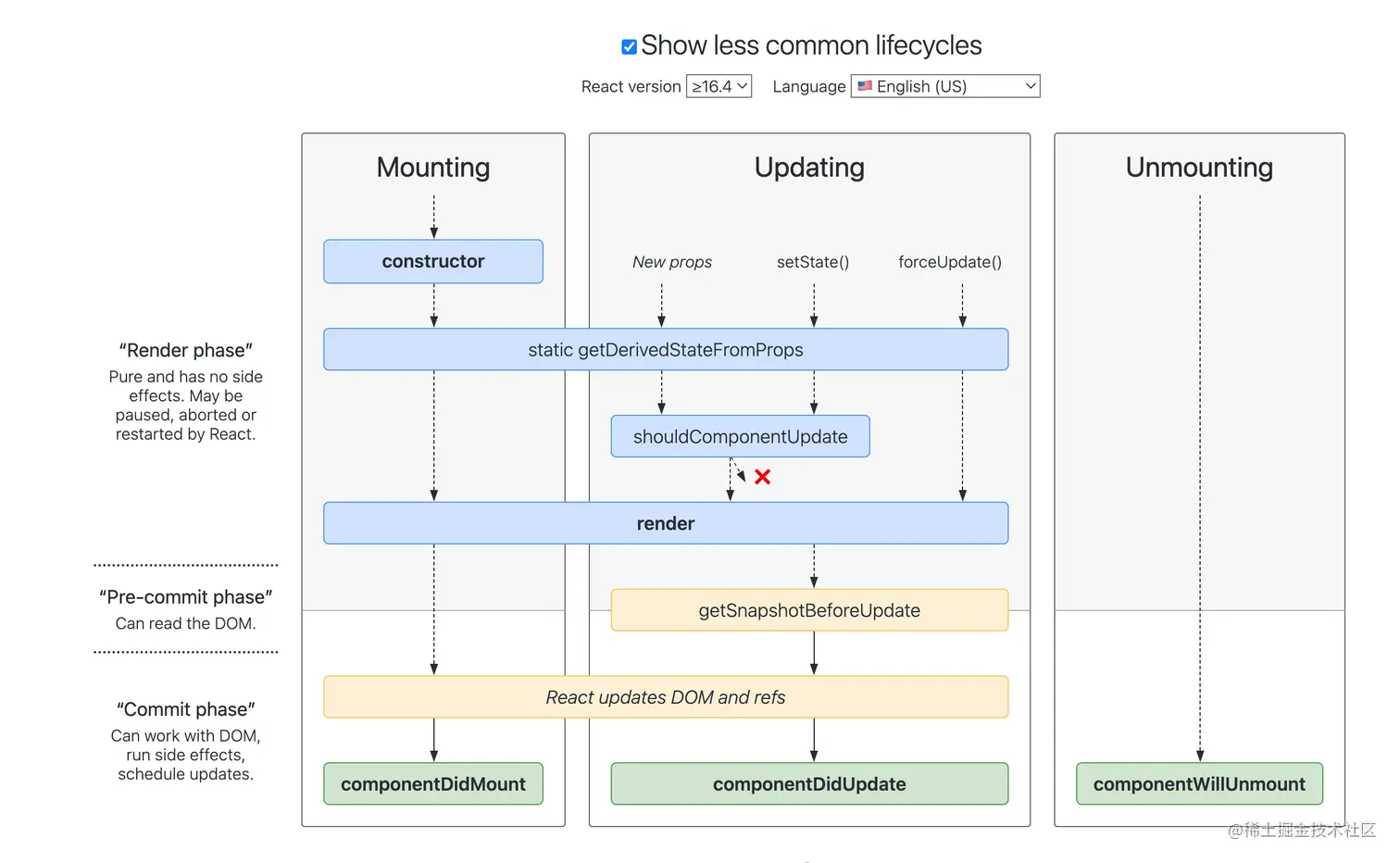Click the Unmounting column heading
Viewport: 1400px width, 863px height.
tap(1199, 168)
